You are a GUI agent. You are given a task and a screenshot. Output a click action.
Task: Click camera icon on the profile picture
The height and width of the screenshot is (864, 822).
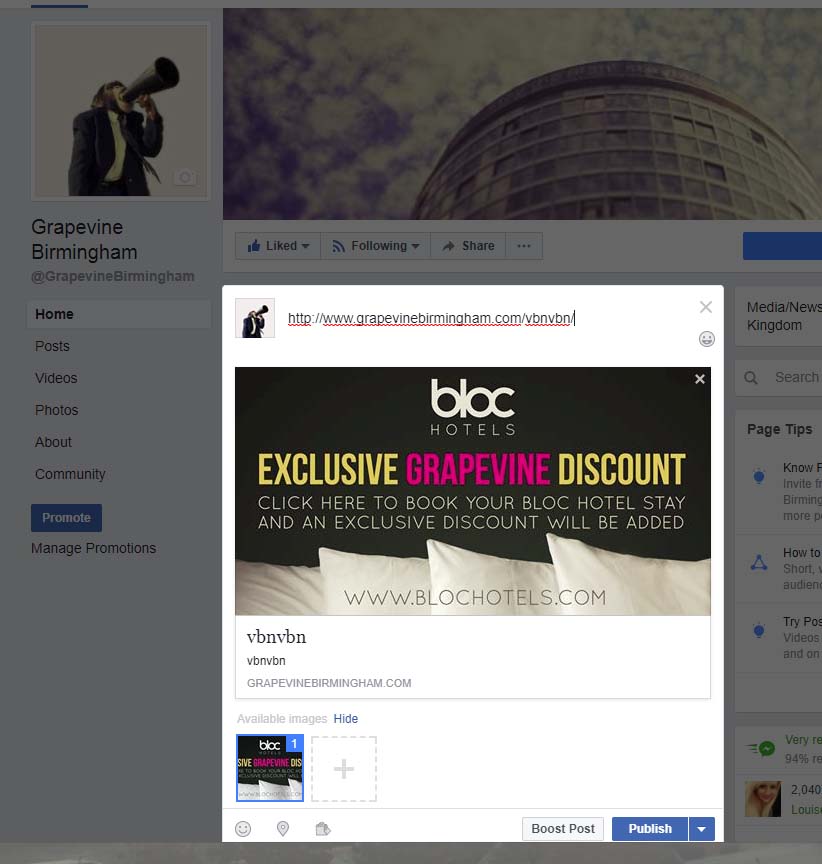(184, 177)
